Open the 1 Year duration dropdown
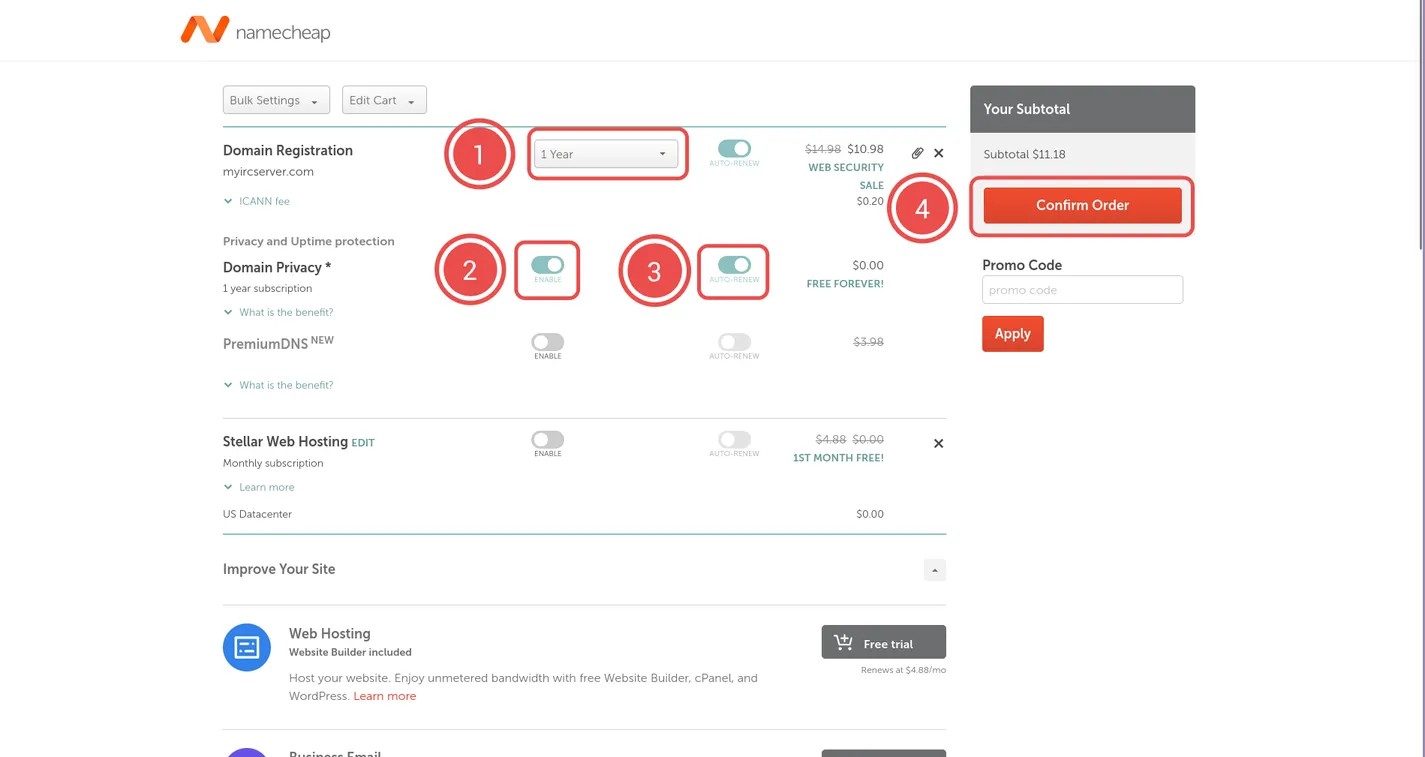The height and width of the screenshot is (757, 1425). coord(605,154)
